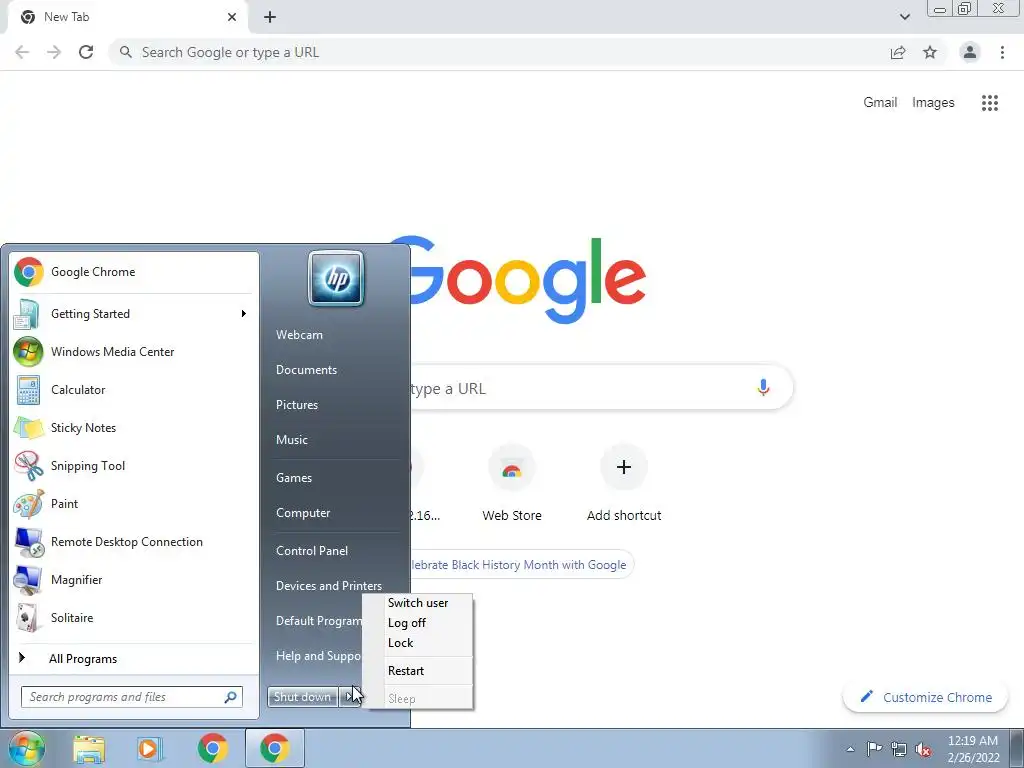The height and width of the screenshot is (768, 1024).
Task: Open the Calculator program
Action: pyautogui.click(x=134, y=389)
